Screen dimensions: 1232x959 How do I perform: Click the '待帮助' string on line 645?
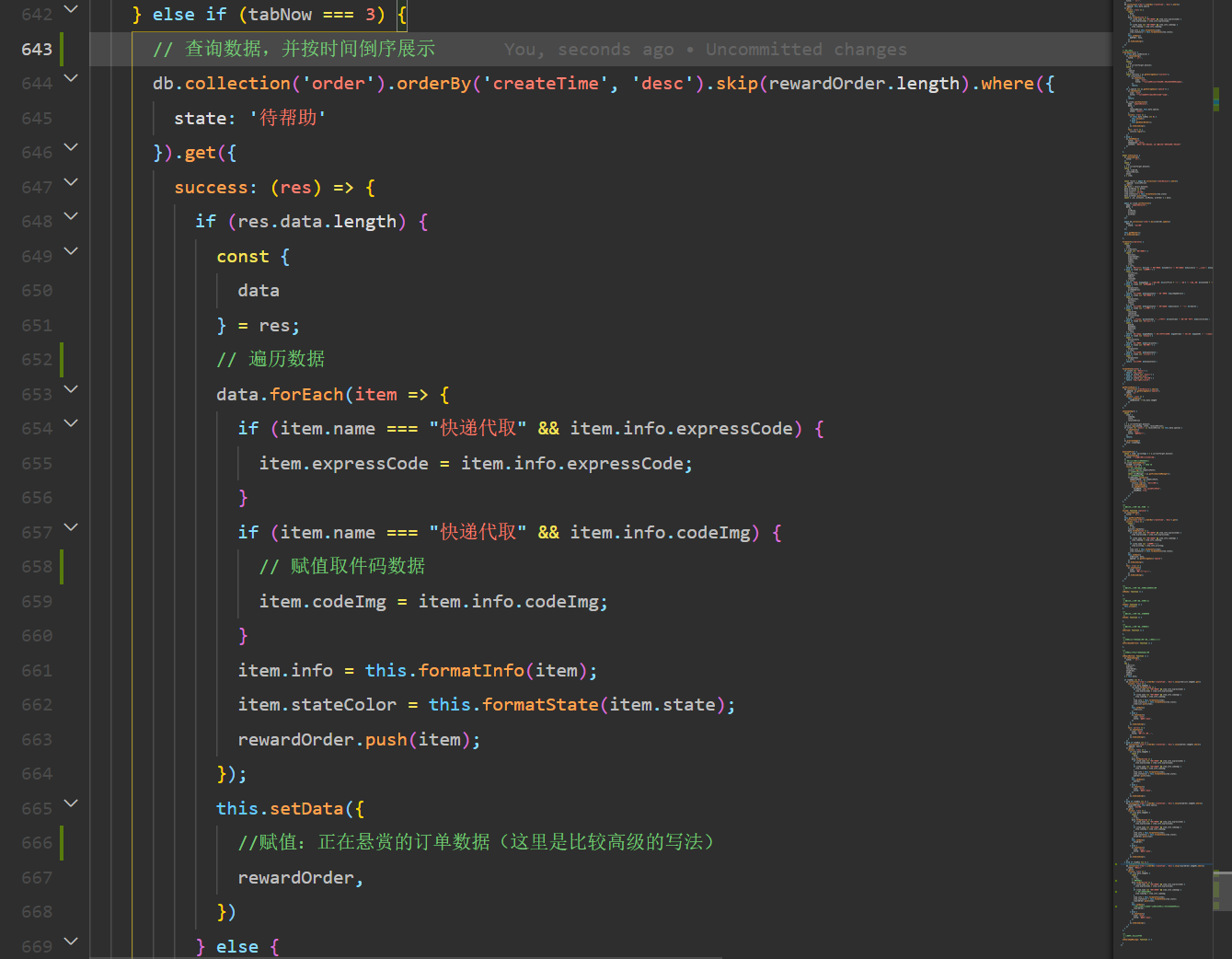[x=286, y=117]
